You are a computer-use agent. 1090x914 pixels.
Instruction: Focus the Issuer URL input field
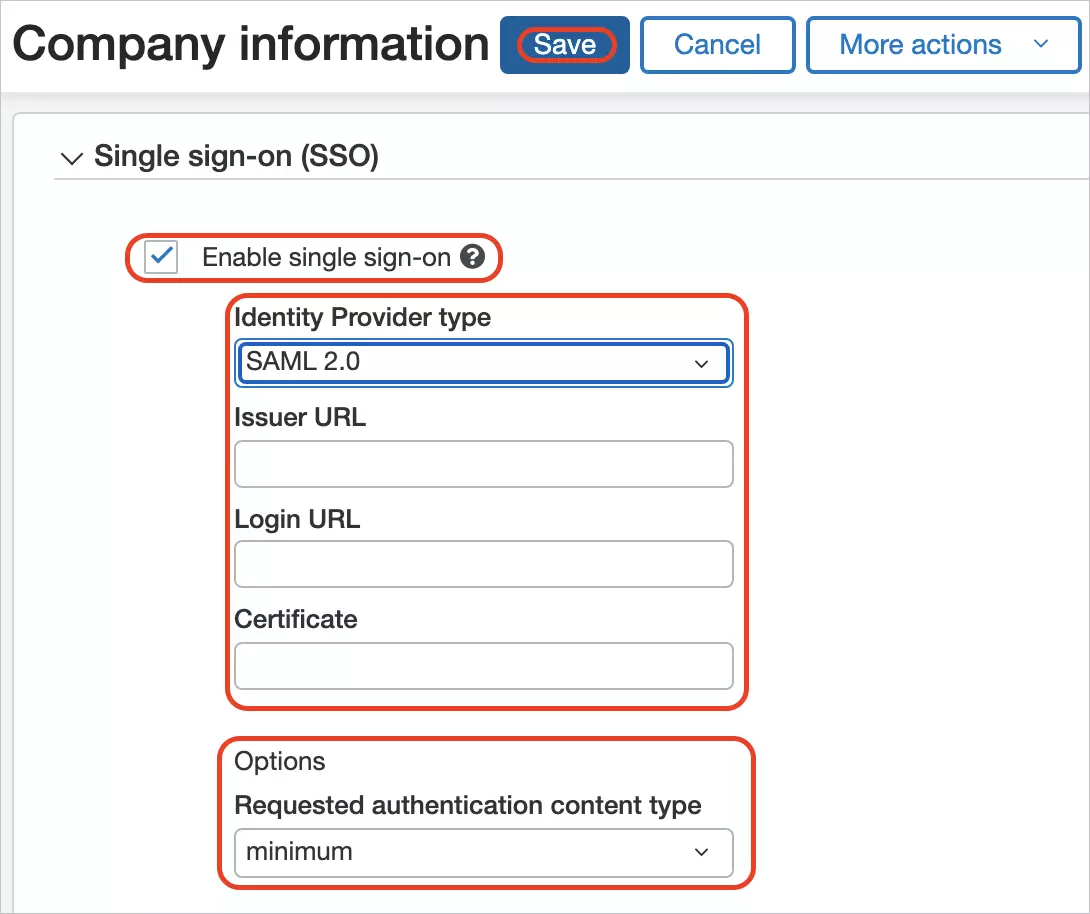[x=484, y=464]
